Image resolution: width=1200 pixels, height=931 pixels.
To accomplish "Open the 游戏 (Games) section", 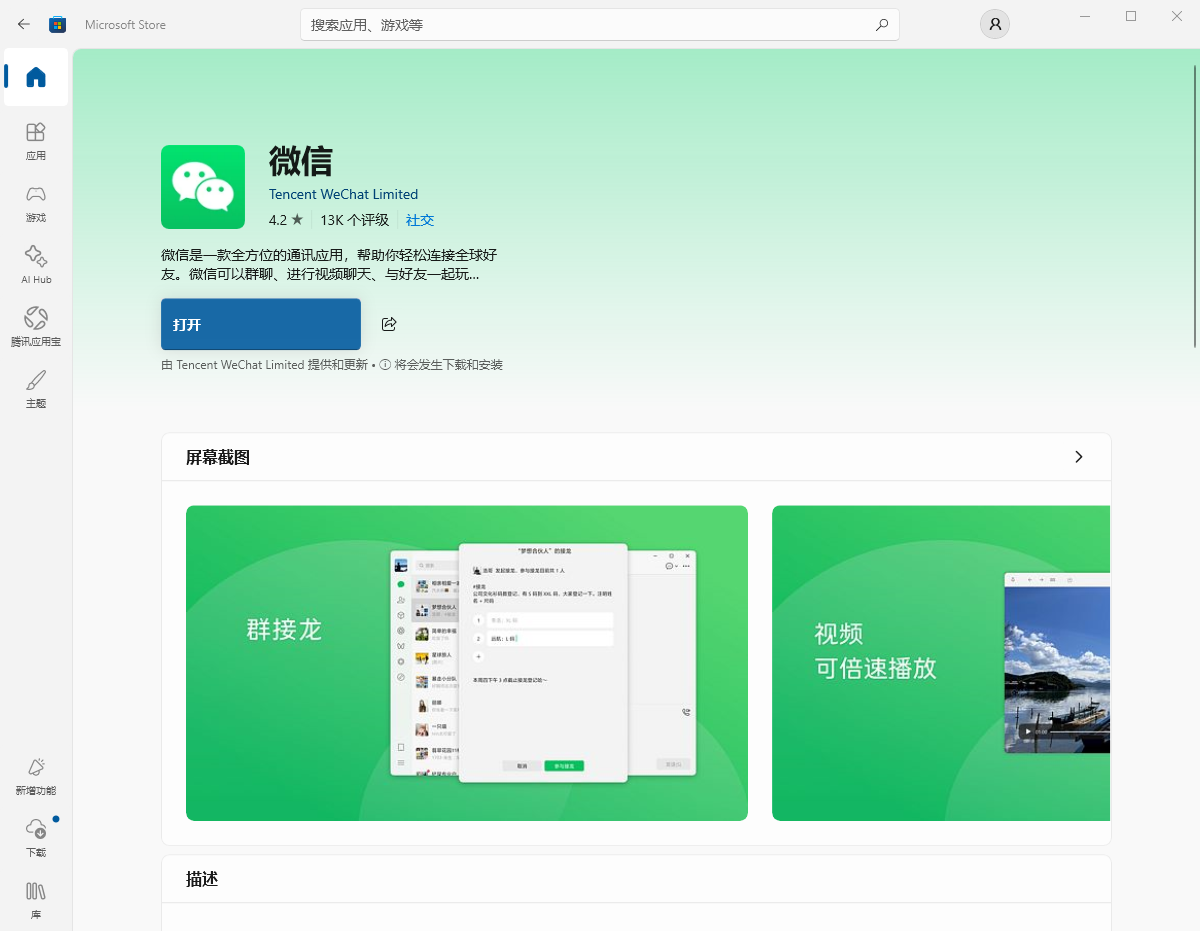I will 36,203.
